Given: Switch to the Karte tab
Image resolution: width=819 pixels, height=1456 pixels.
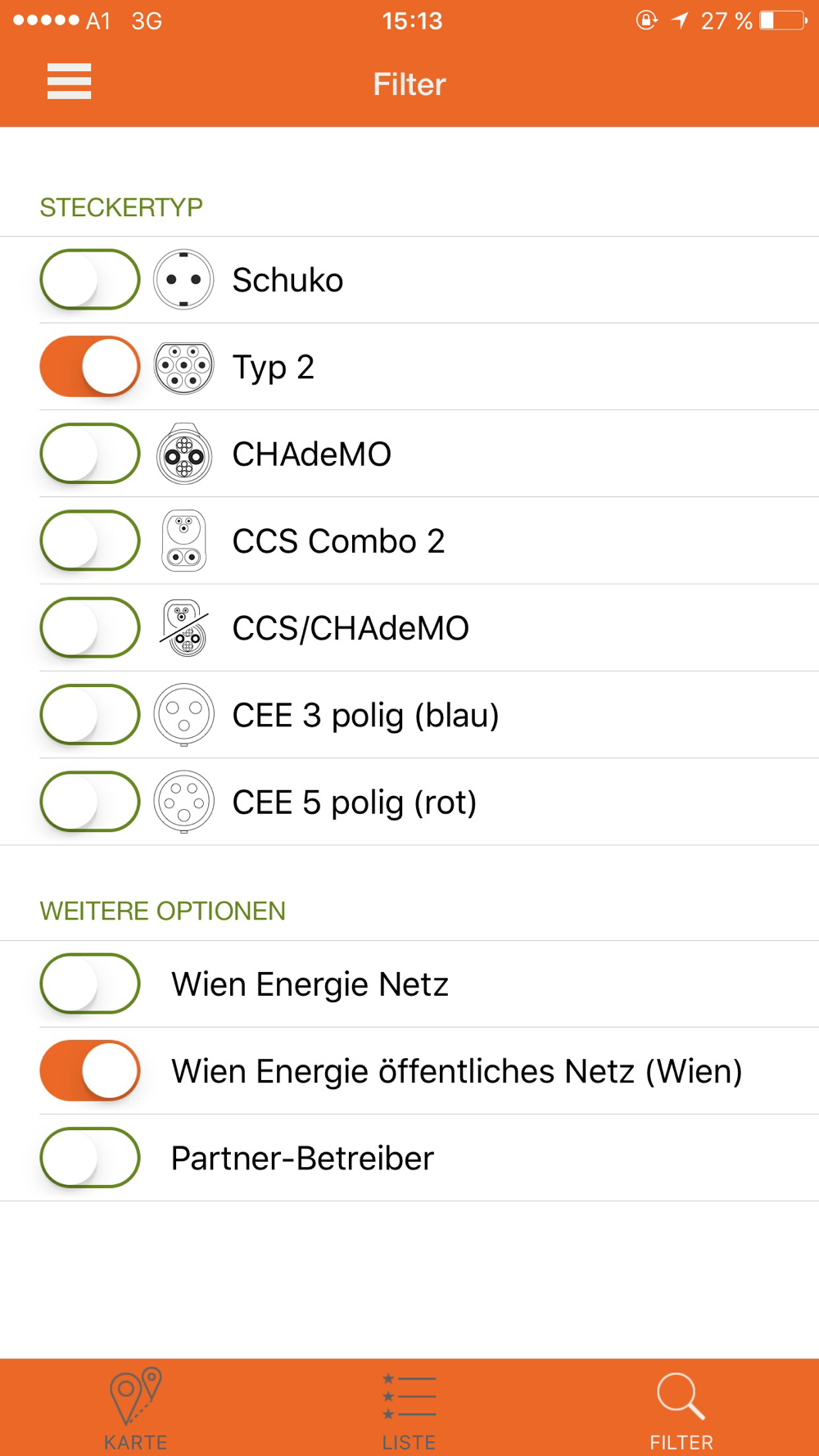Looking at the screenshot, I should (136, 1409).
